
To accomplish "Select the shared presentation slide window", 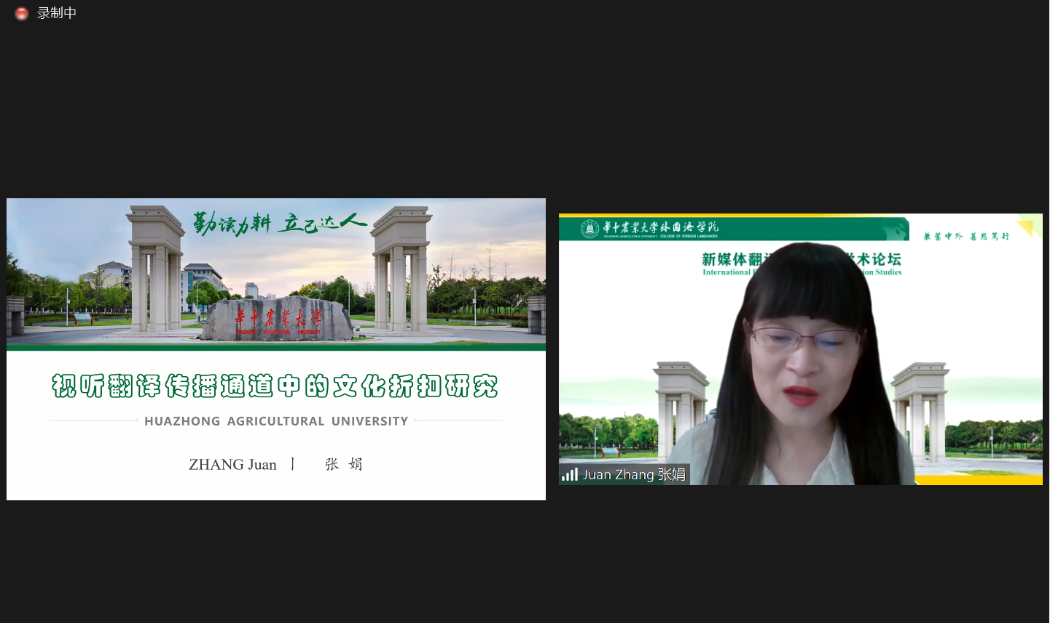I will click(276, 348).
